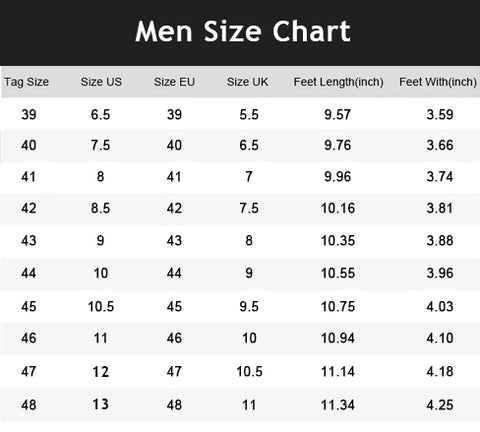This screenshot has width=480, height=432.
Task: Select the Feet Length(inch) header
Action: click(338, 82)
